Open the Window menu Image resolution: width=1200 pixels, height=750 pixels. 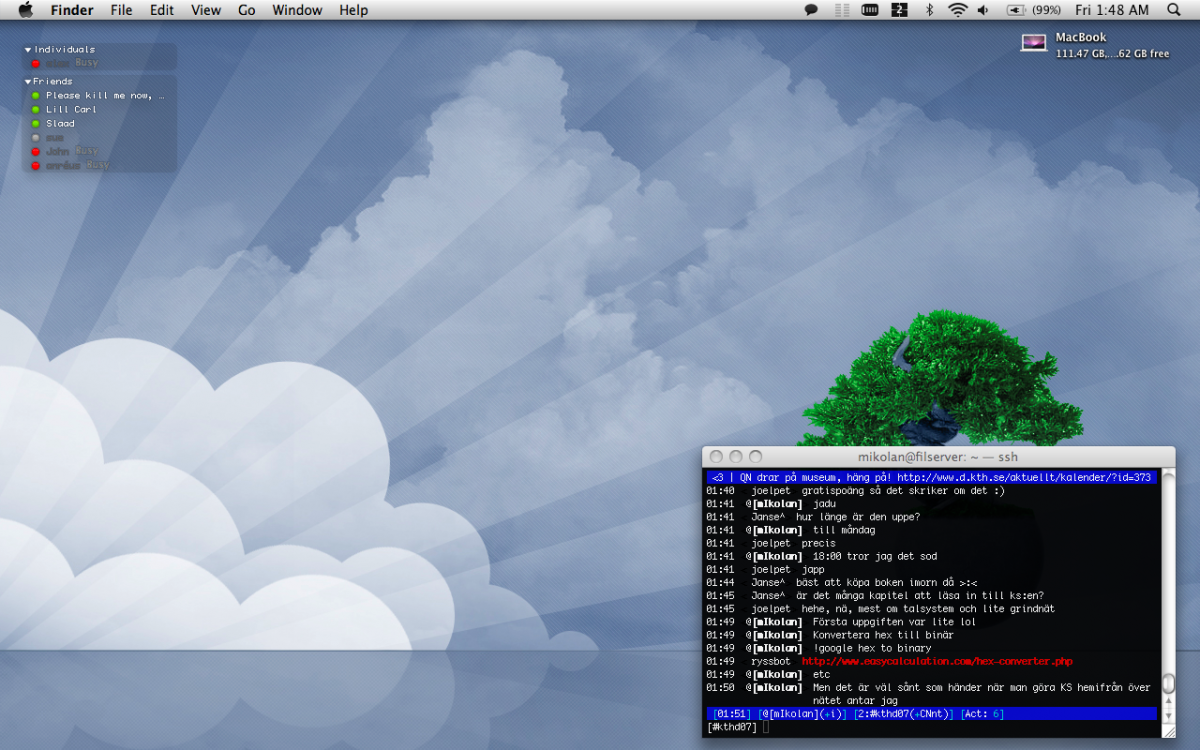(x=297, y=10)
